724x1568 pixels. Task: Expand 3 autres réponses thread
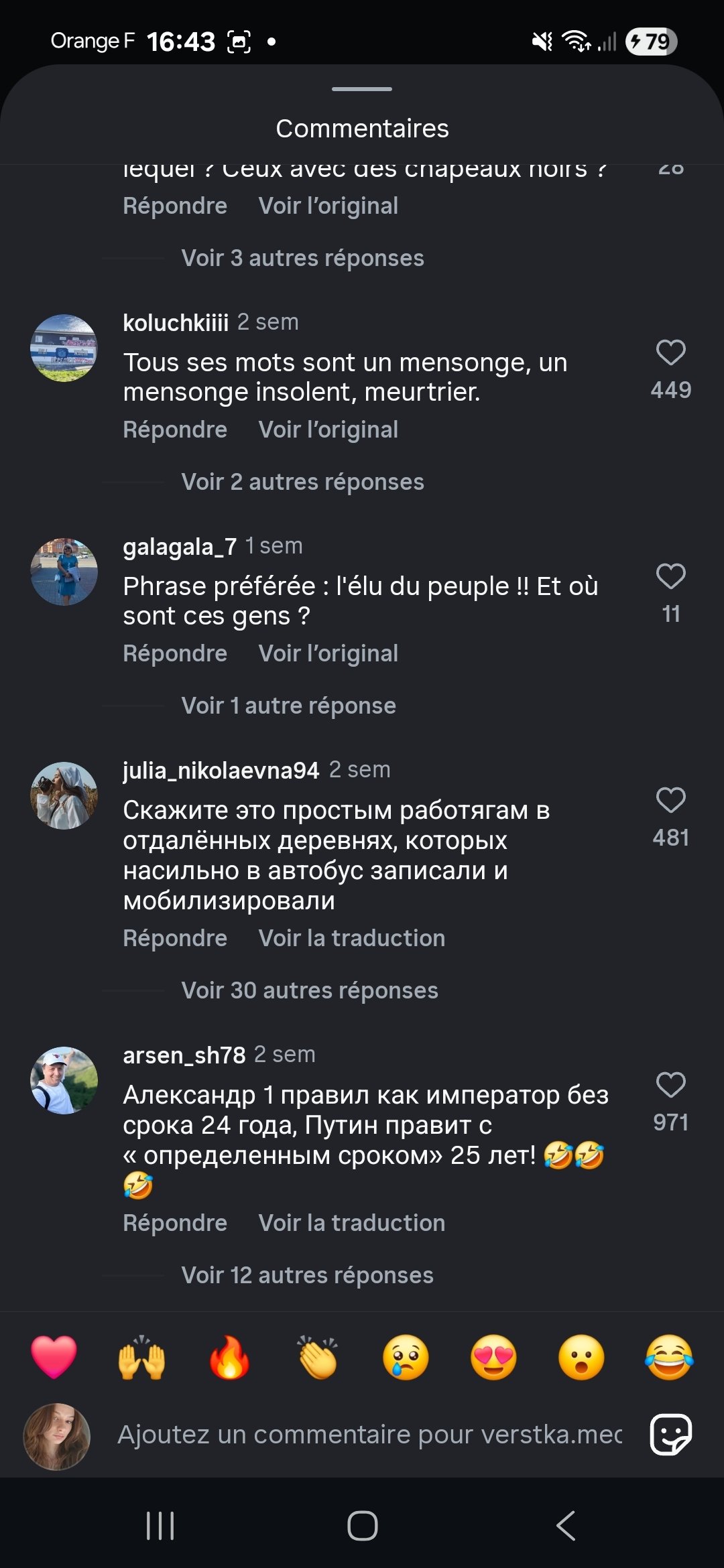302,259
